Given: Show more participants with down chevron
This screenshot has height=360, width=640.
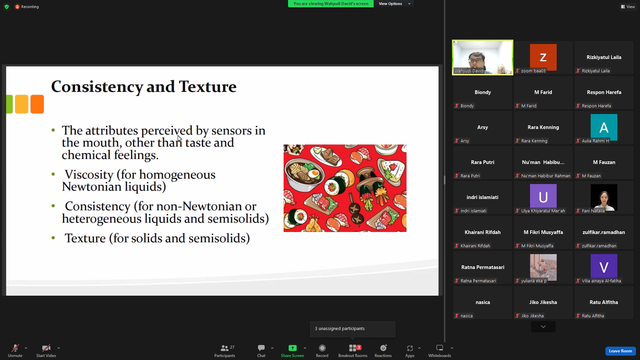Looking at the screenshot, I should click(543, 327).
